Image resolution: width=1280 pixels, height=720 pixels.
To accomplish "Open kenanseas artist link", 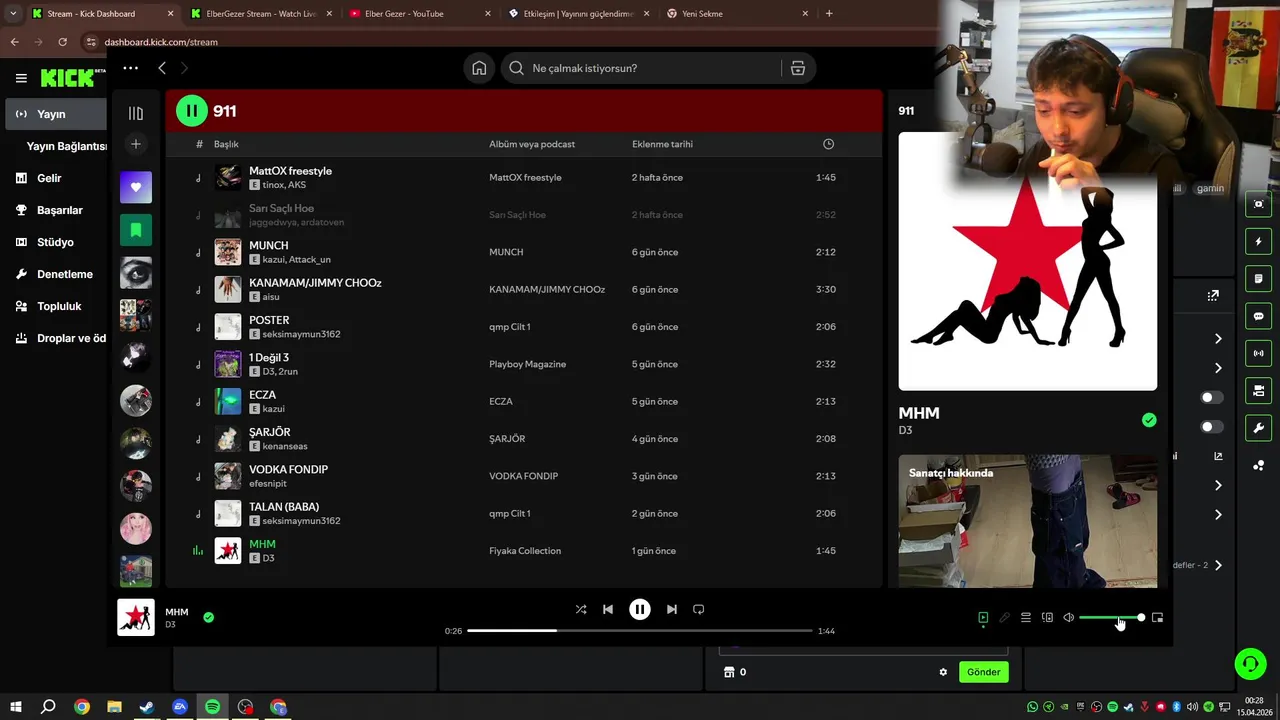I will pyautogui.click(x=285, y=446).
